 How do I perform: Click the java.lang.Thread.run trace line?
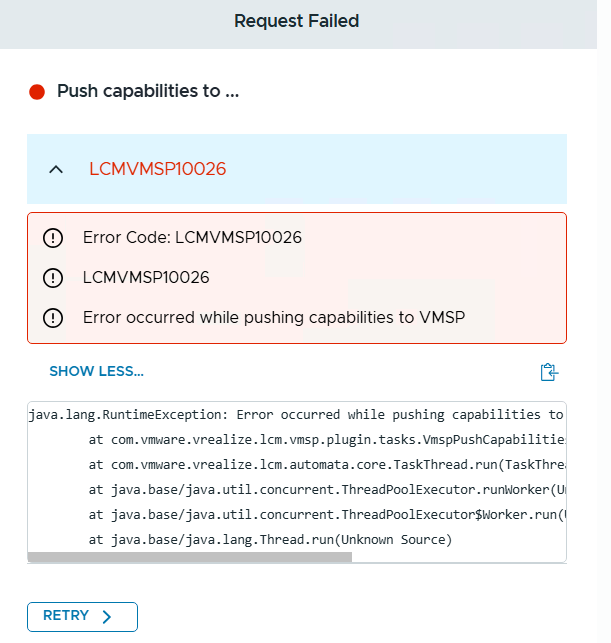[x=270, y=540]
